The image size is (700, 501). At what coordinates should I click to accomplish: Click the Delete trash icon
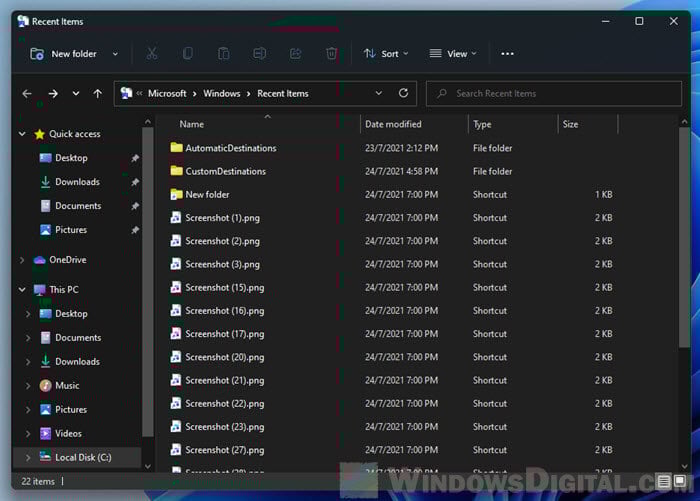click(x=331, y=54)
